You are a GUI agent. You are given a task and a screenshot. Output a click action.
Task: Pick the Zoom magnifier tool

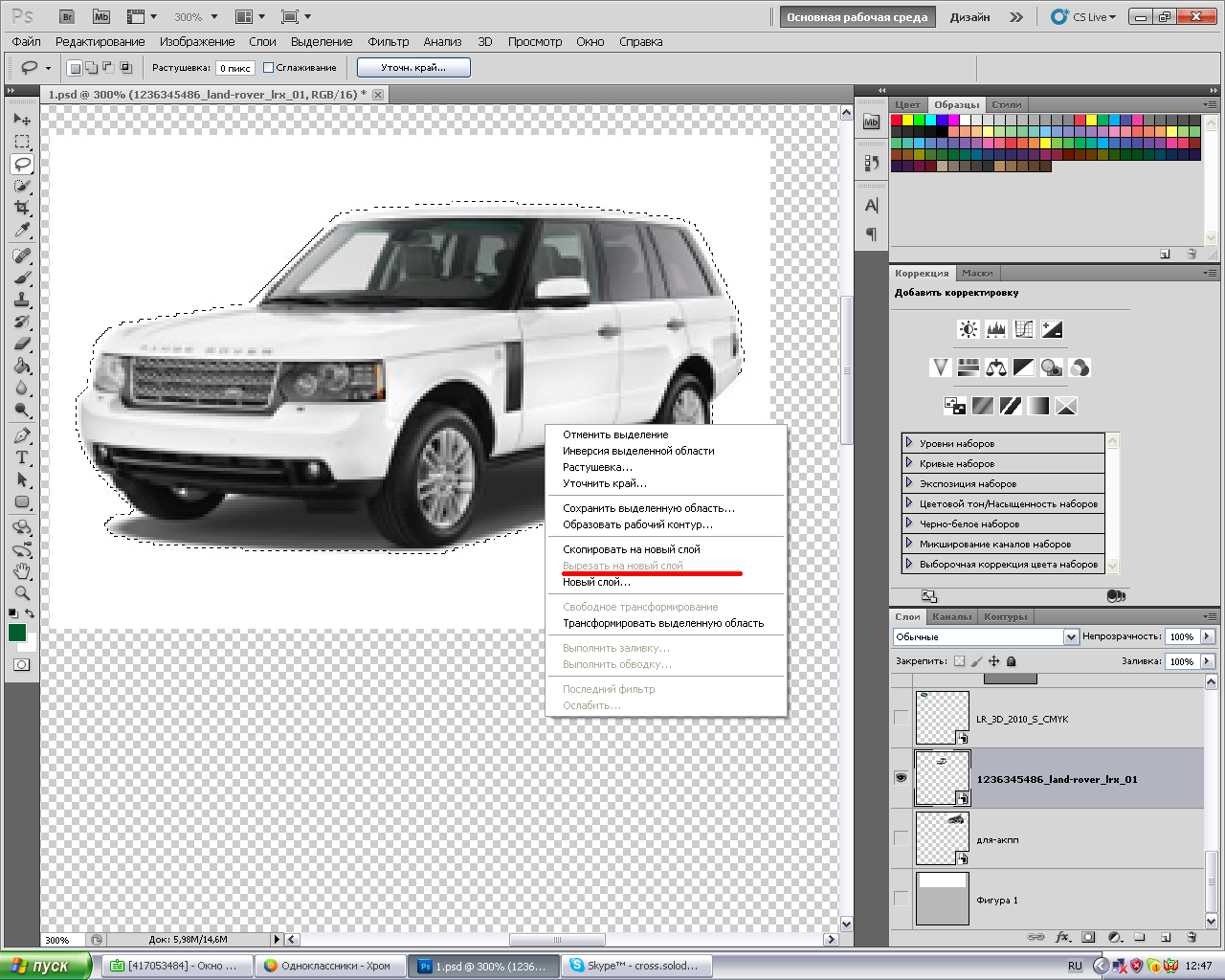point(22,592)
